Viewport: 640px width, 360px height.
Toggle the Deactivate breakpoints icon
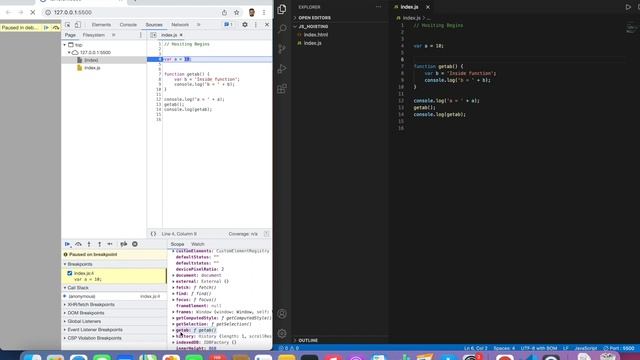click(x=124, y=244)
